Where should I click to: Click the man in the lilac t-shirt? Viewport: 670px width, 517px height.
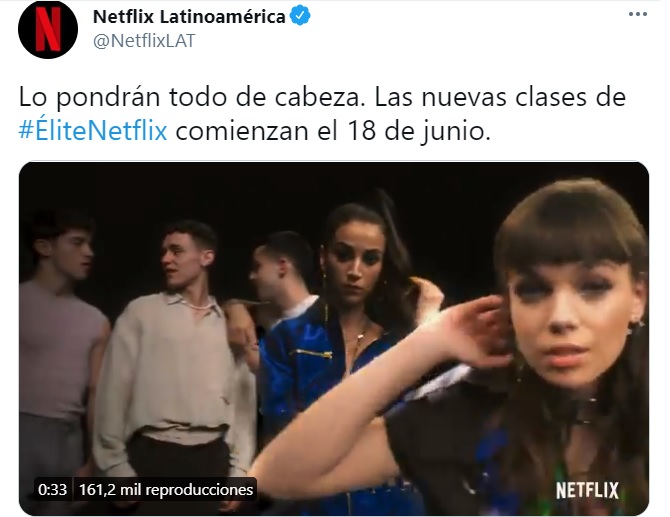pyautogui.click(x=58, y=342)
